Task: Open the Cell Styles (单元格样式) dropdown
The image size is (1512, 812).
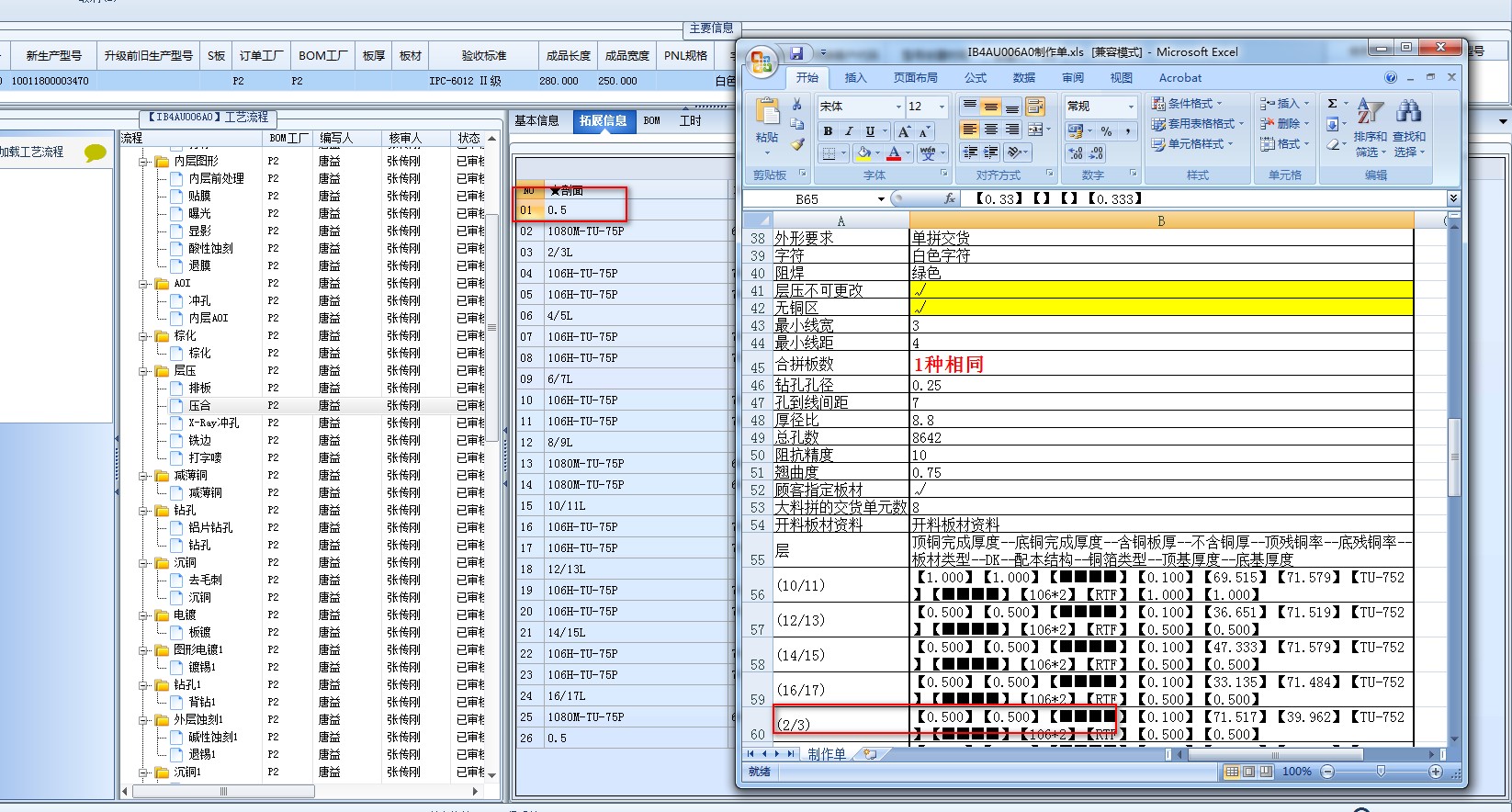Action: click(x=1192, y=144)
